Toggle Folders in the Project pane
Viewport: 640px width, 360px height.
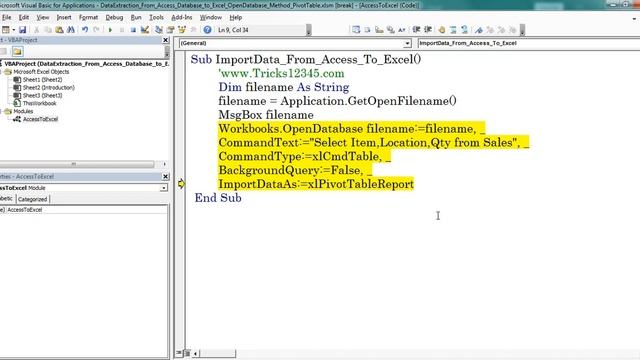point(17,51)
